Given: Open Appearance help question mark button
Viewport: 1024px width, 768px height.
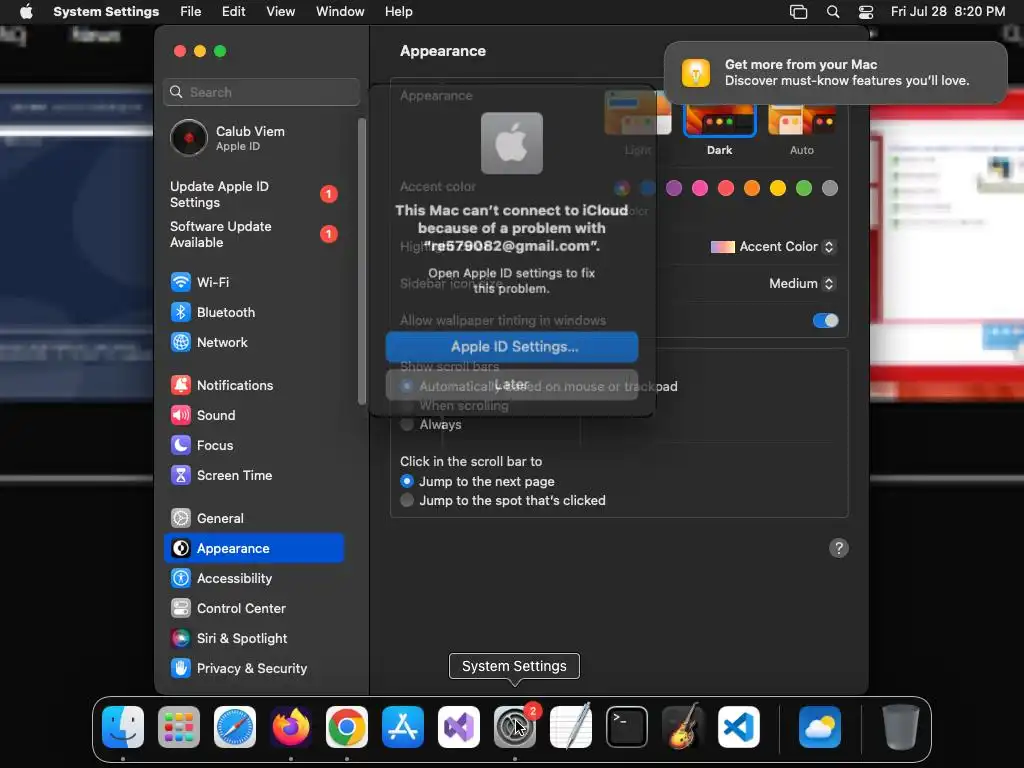Looking at the screenshot, I should 839,548.
